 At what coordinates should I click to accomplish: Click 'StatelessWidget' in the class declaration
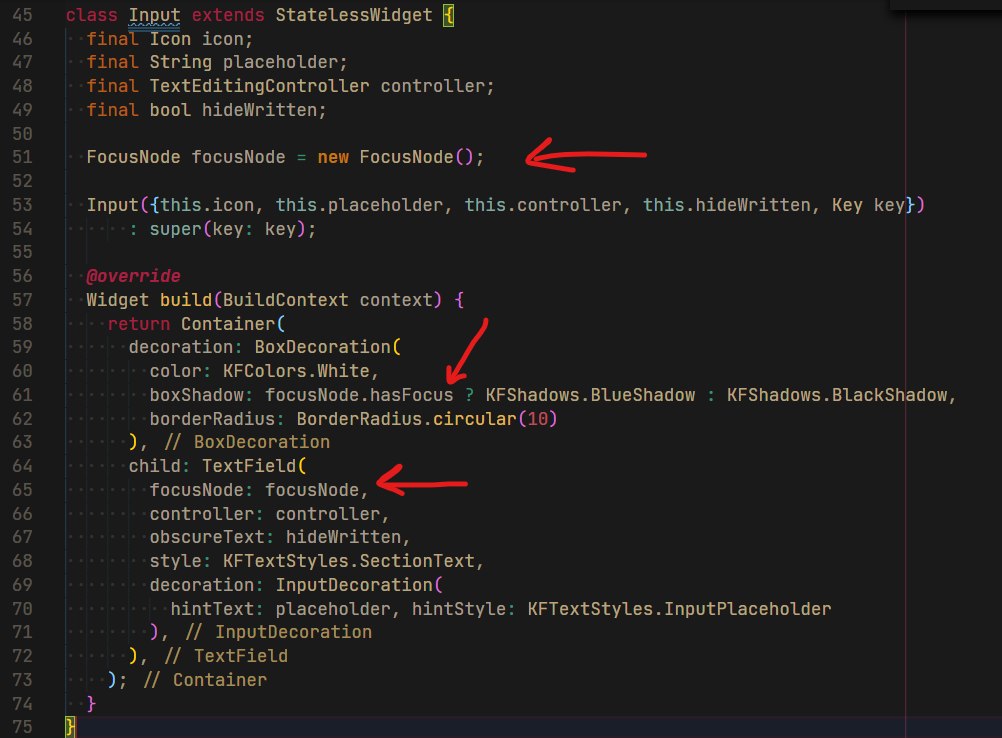(354, 15)
